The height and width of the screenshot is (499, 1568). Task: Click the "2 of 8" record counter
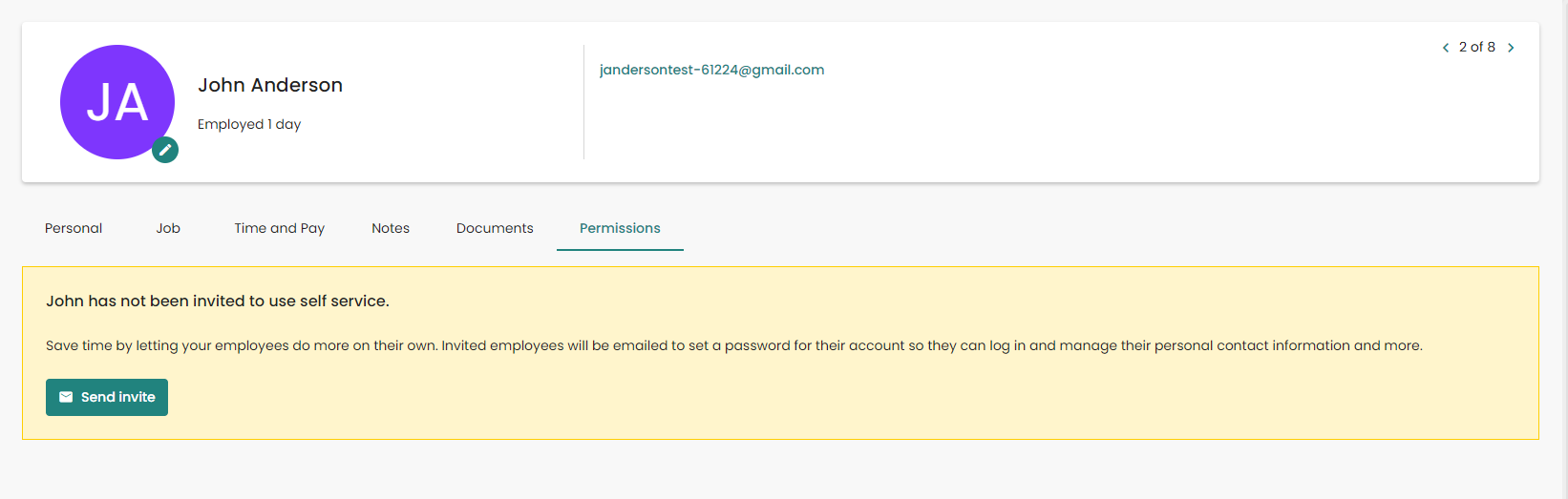[x=1477, y=47]
